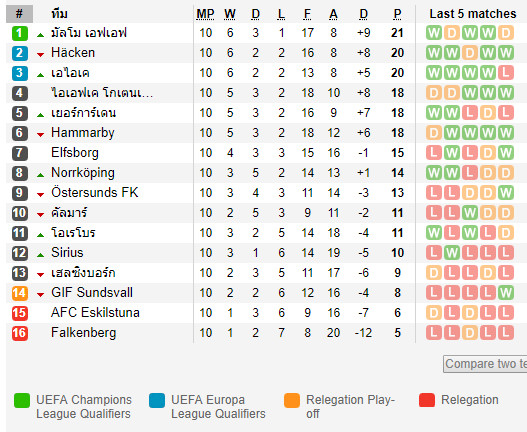Image resolution: width=527 pixels, height=432 pixels.
Task: Click the red down arrow beside Hammarby
Action: tap(41, 134)
